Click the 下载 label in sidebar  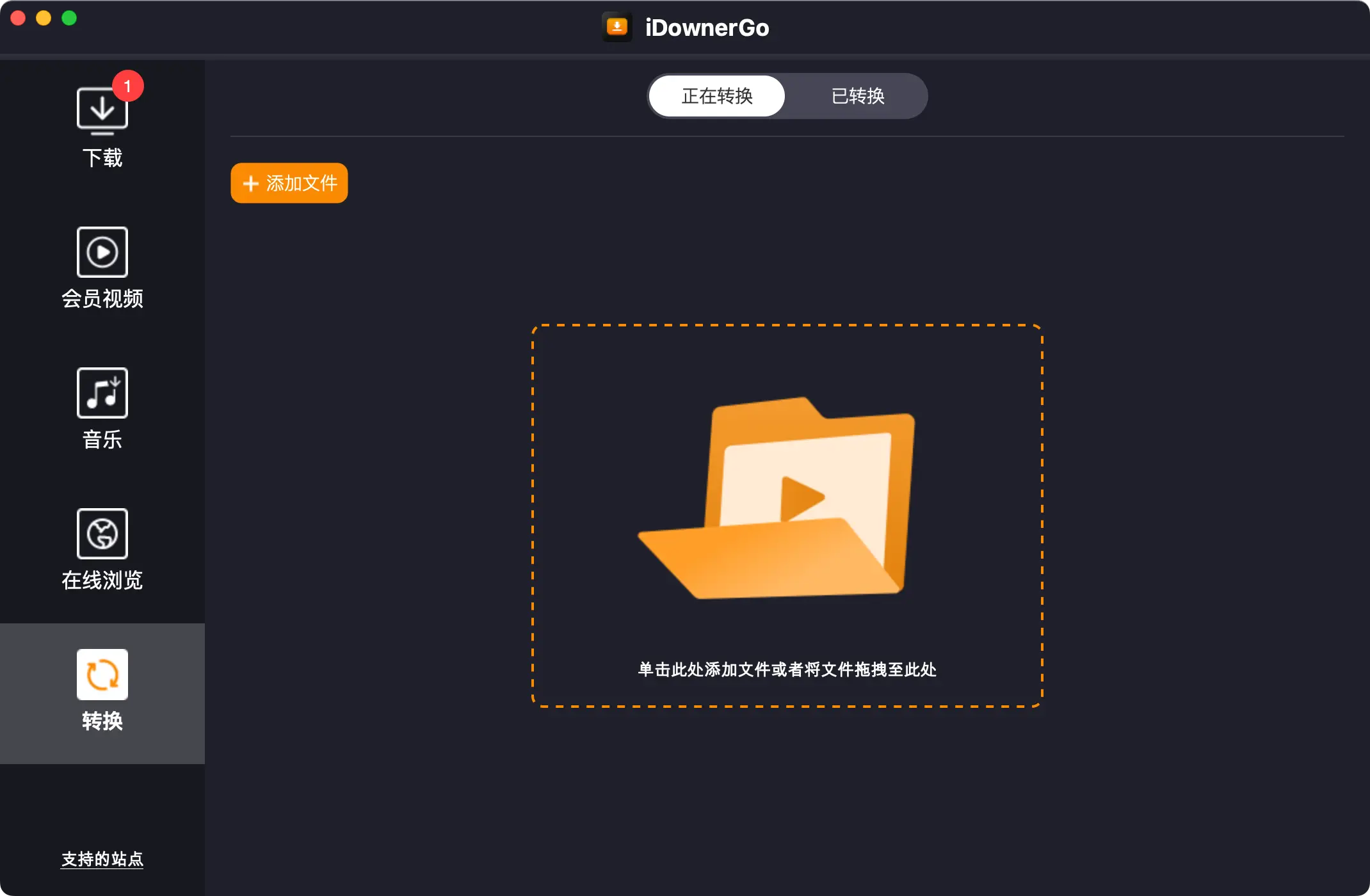(x=102, y=158)
